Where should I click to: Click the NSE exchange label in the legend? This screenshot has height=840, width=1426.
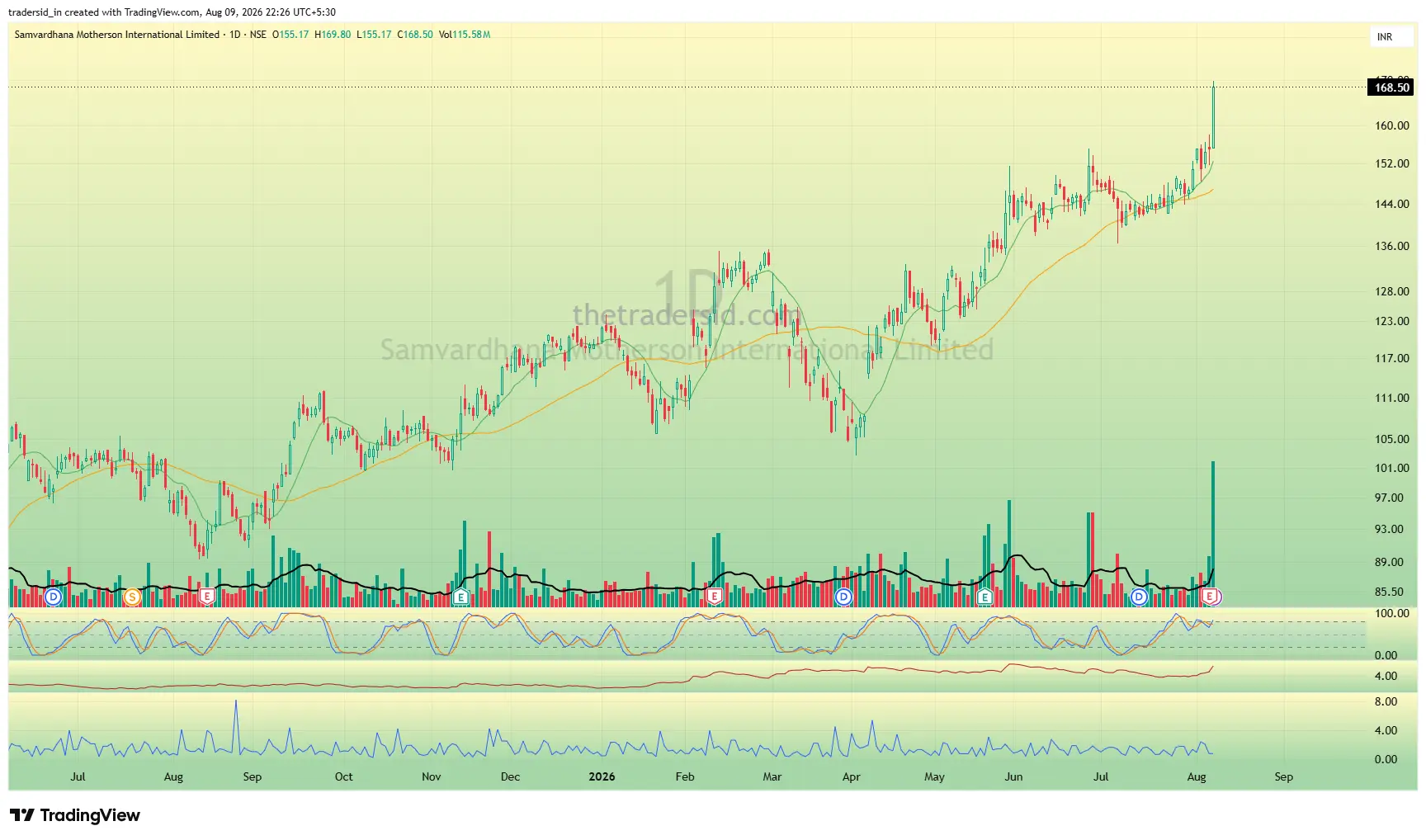point(258,35)
